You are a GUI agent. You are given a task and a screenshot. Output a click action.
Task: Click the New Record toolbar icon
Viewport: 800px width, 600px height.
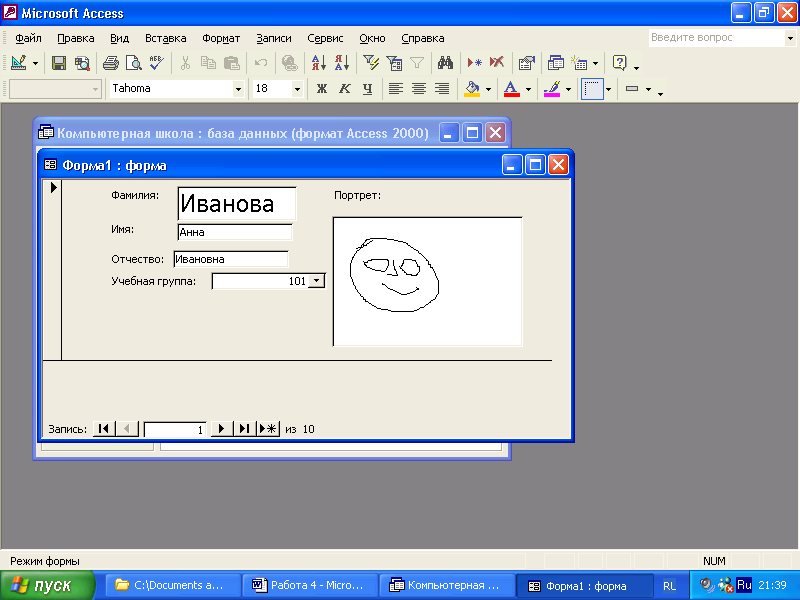coord(474,63)
